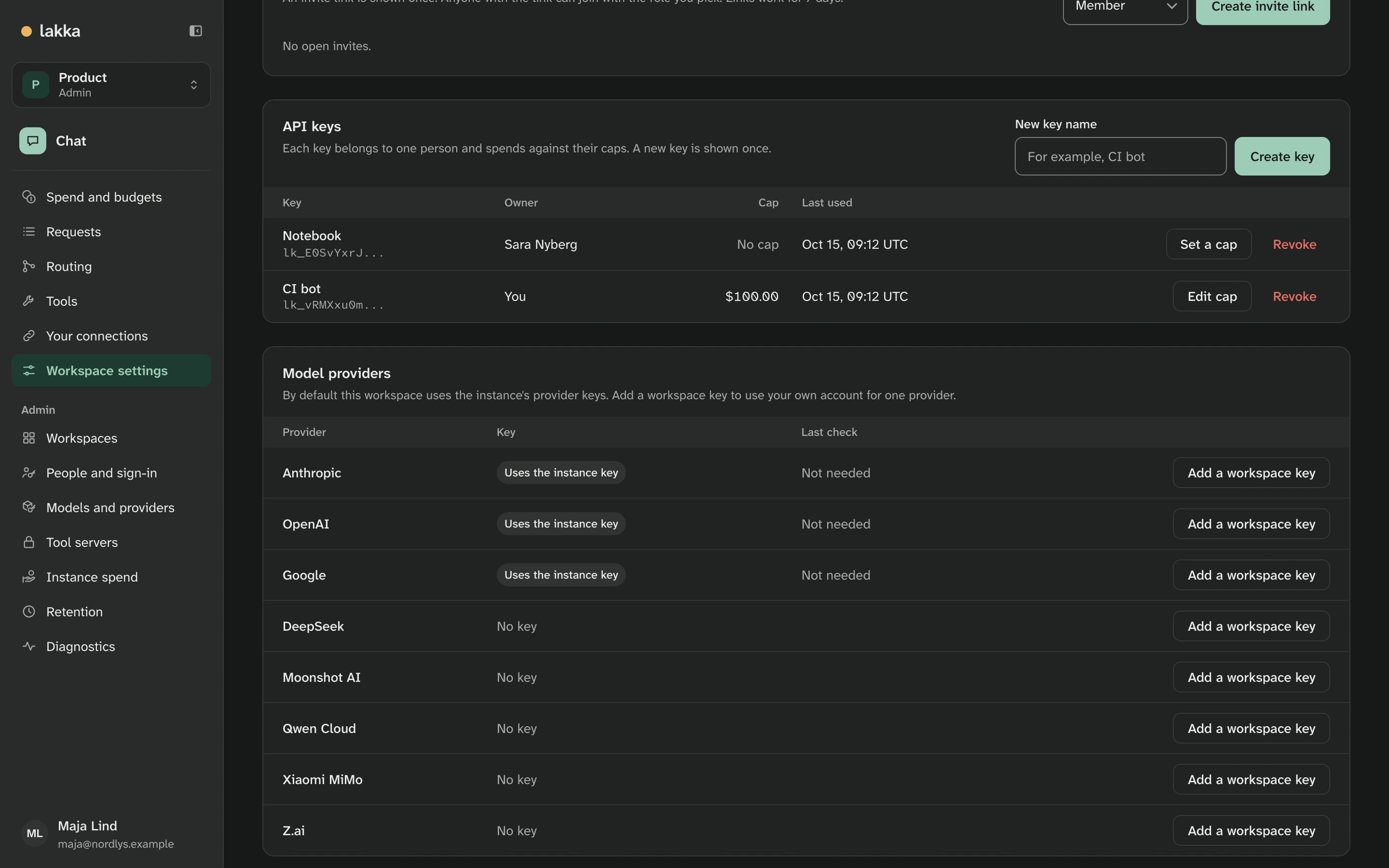Add a workspace key for Anthropic
This screenshot has height=868, width=1389.
(x=1251, y=473)
